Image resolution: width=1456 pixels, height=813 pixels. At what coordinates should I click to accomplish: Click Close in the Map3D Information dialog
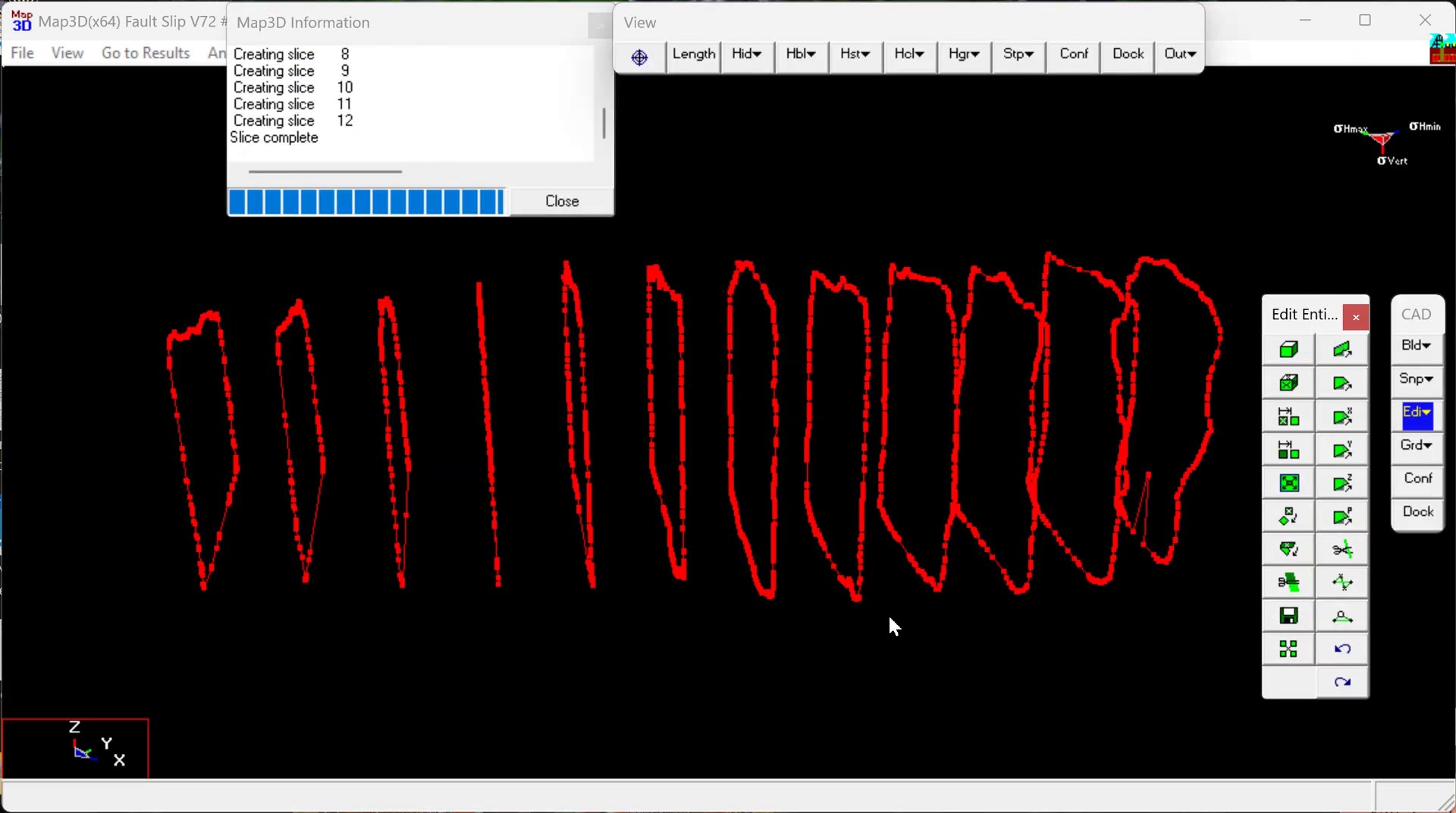click(562, 202)
